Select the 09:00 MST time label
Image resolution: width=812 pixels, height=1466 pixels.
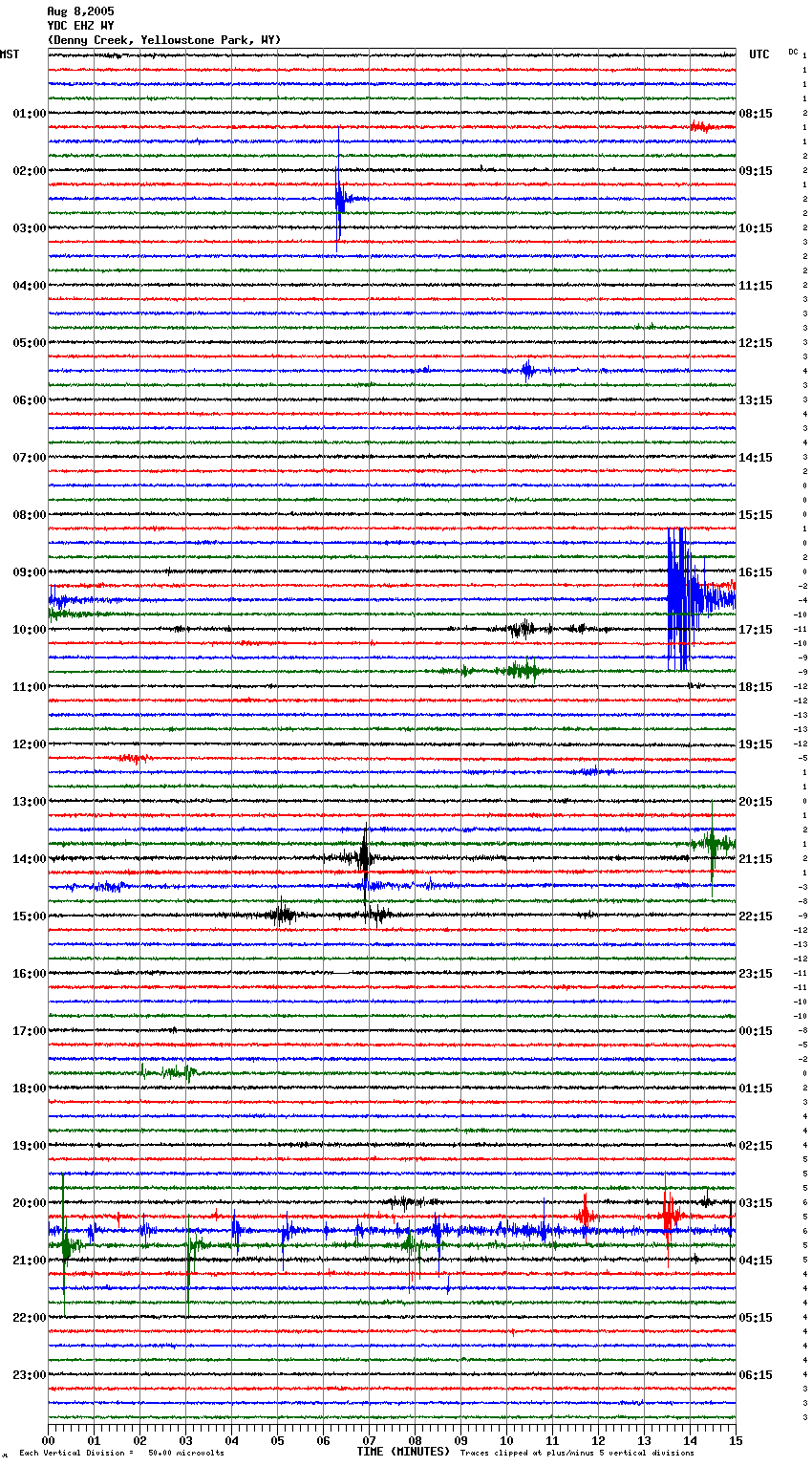click(x=30, y=572)
